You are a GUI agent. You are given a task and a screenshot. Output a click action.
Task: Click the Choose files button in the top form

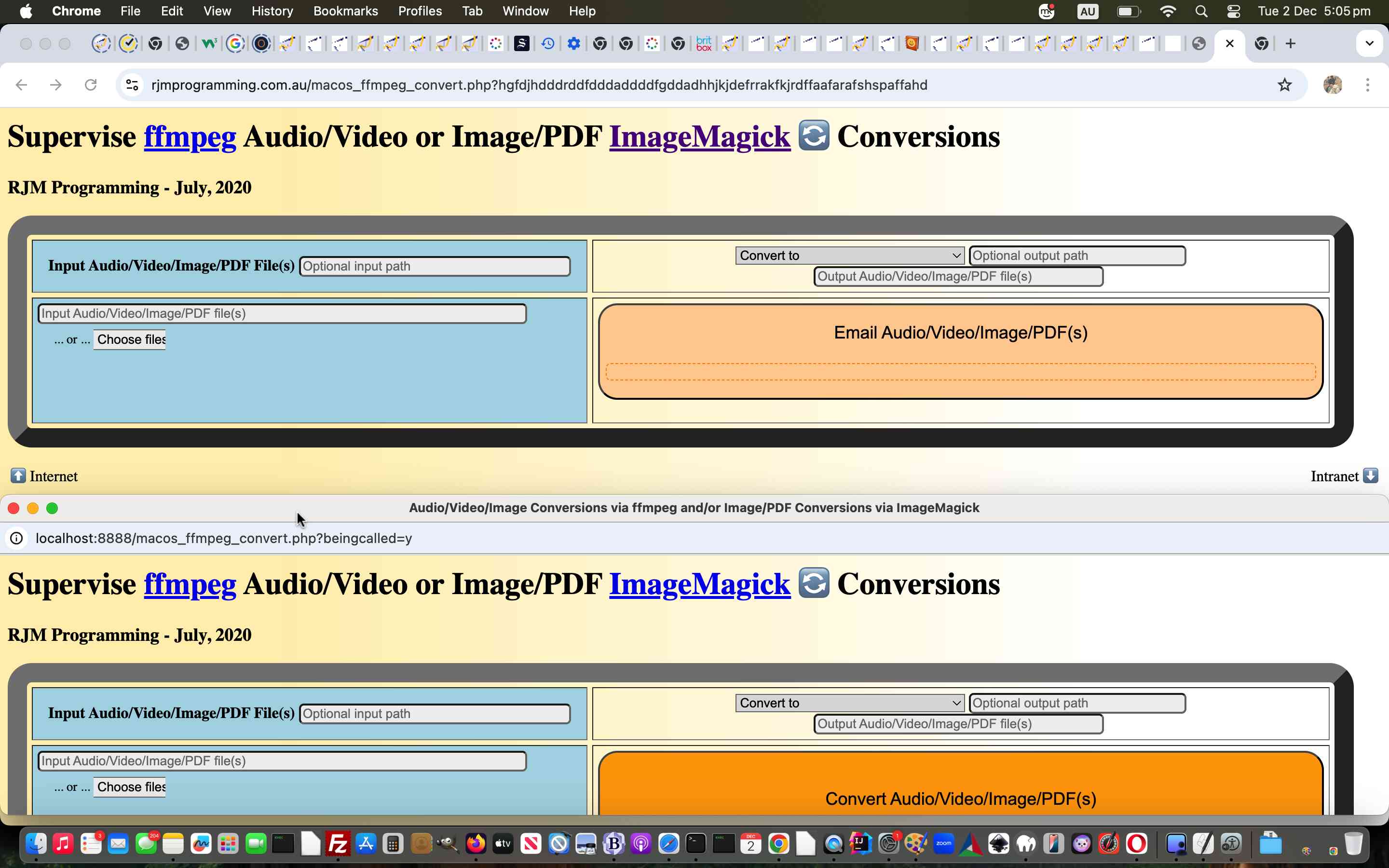[130, 339]
